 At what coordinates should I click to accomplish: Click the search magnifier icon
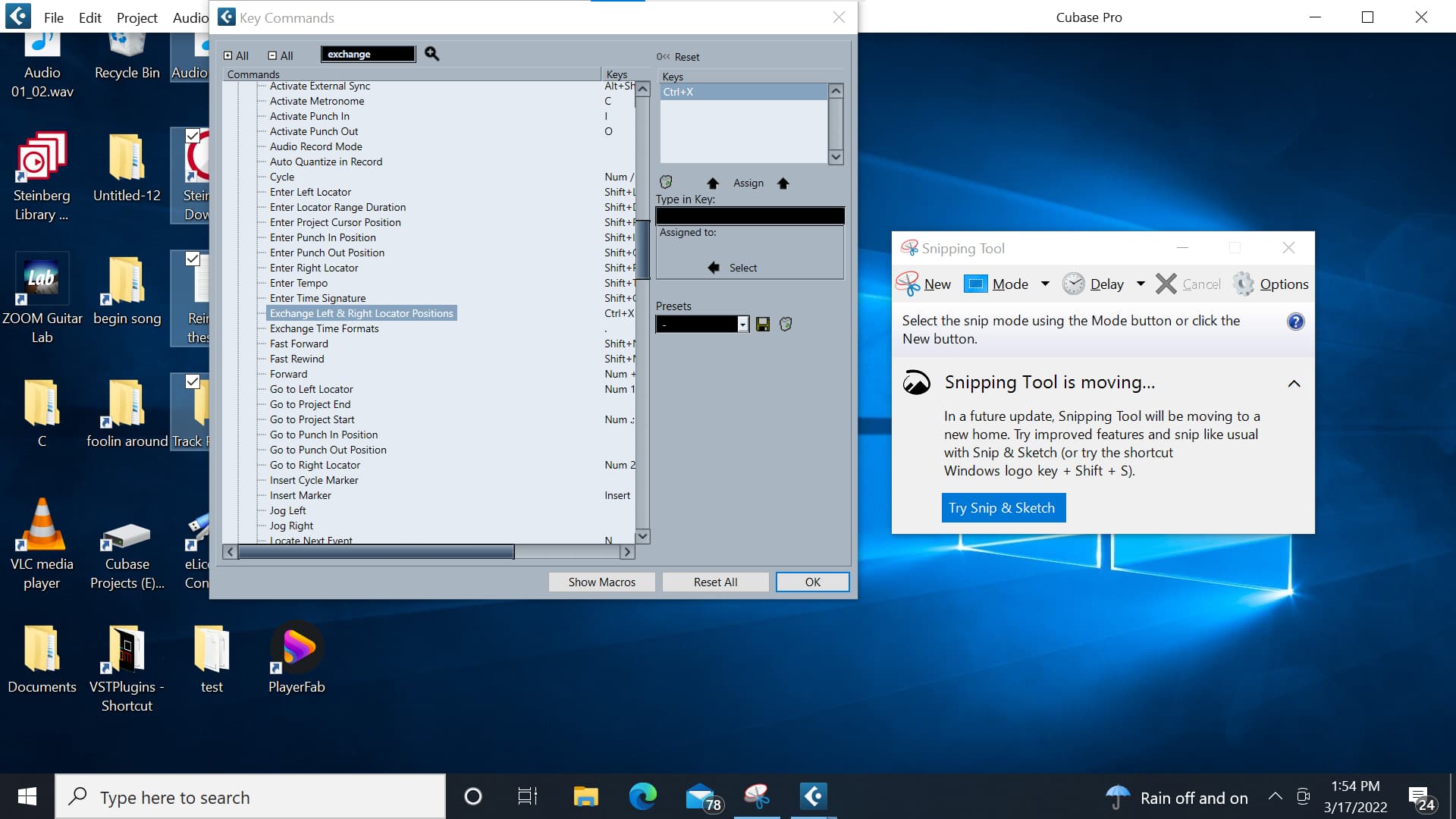click(431, 54)
